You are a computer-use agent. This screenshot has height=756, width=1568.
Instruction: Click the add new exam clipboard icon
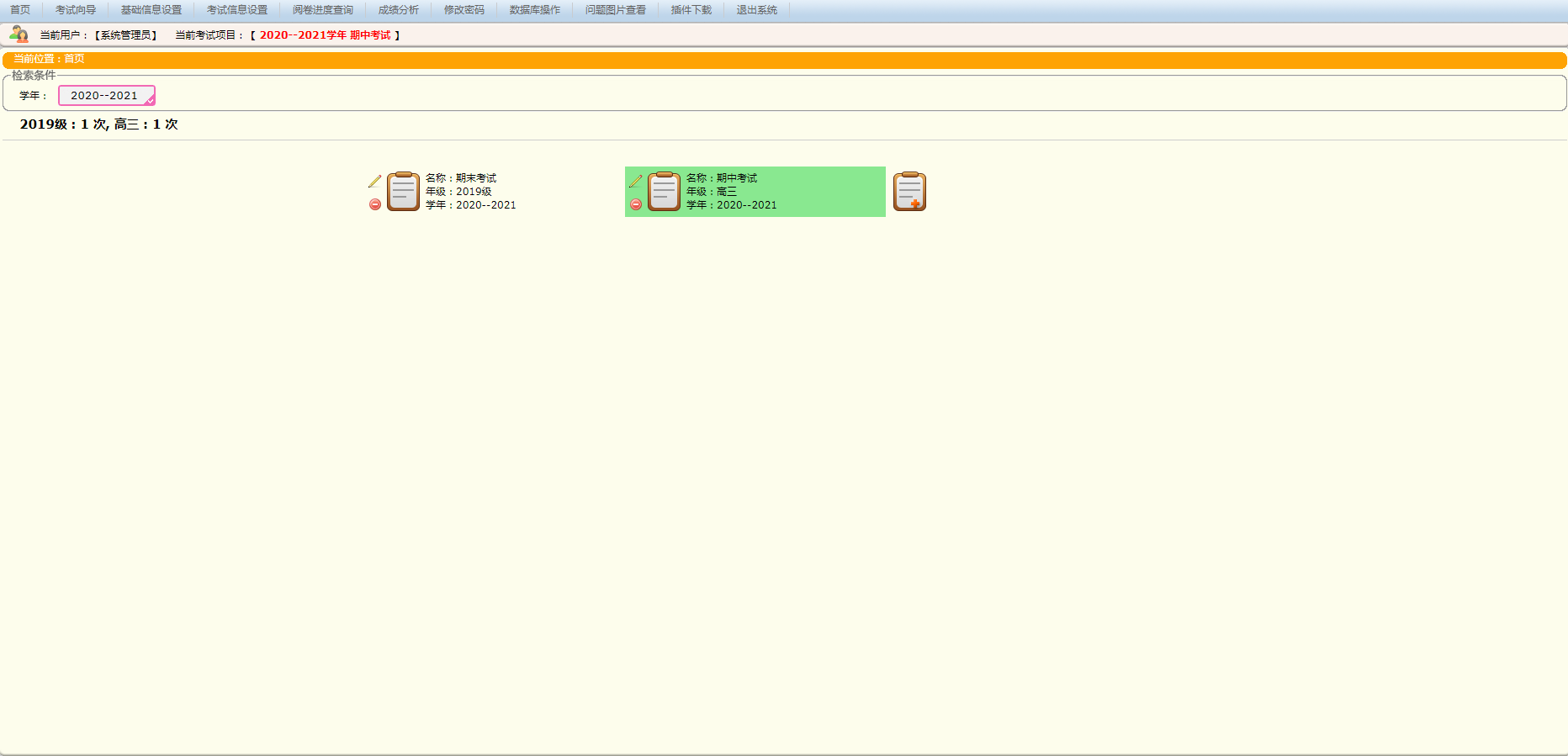(x=909, y=192)
